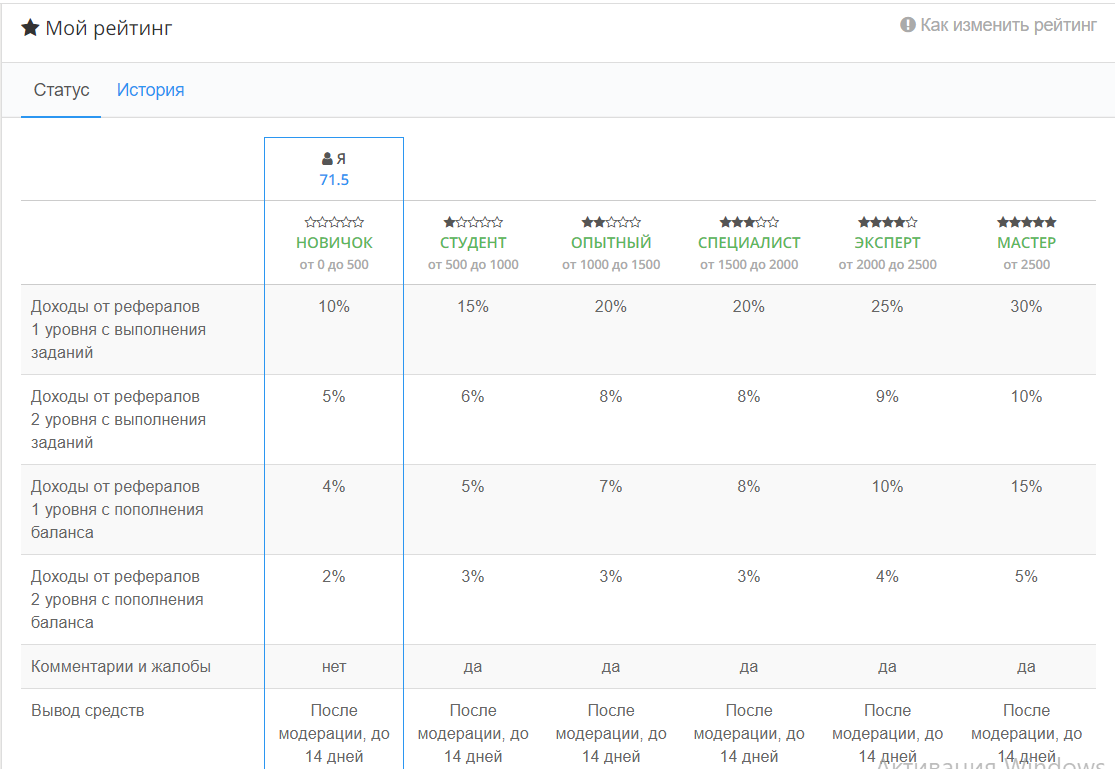Select the НОВИЧОК level title
The height and width of the screenshot is (769, 1115).
pos(334,243)
